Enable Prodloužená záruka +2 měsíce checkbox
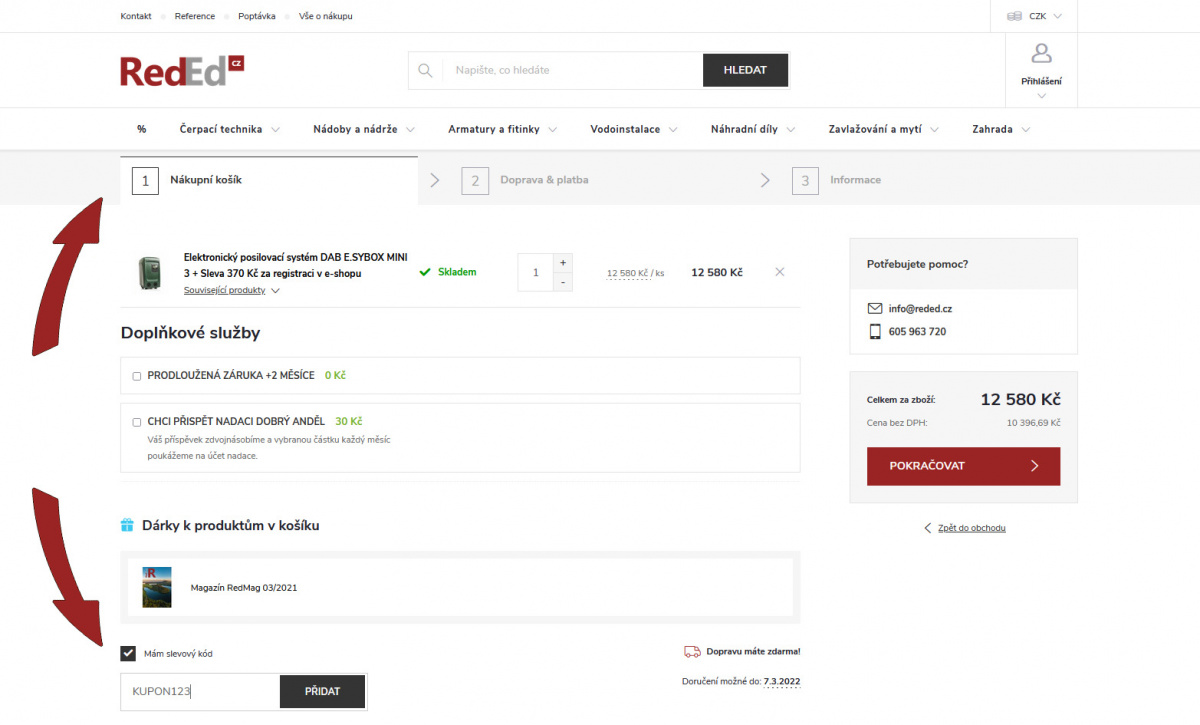1200x725 pixels. (137, 376)
